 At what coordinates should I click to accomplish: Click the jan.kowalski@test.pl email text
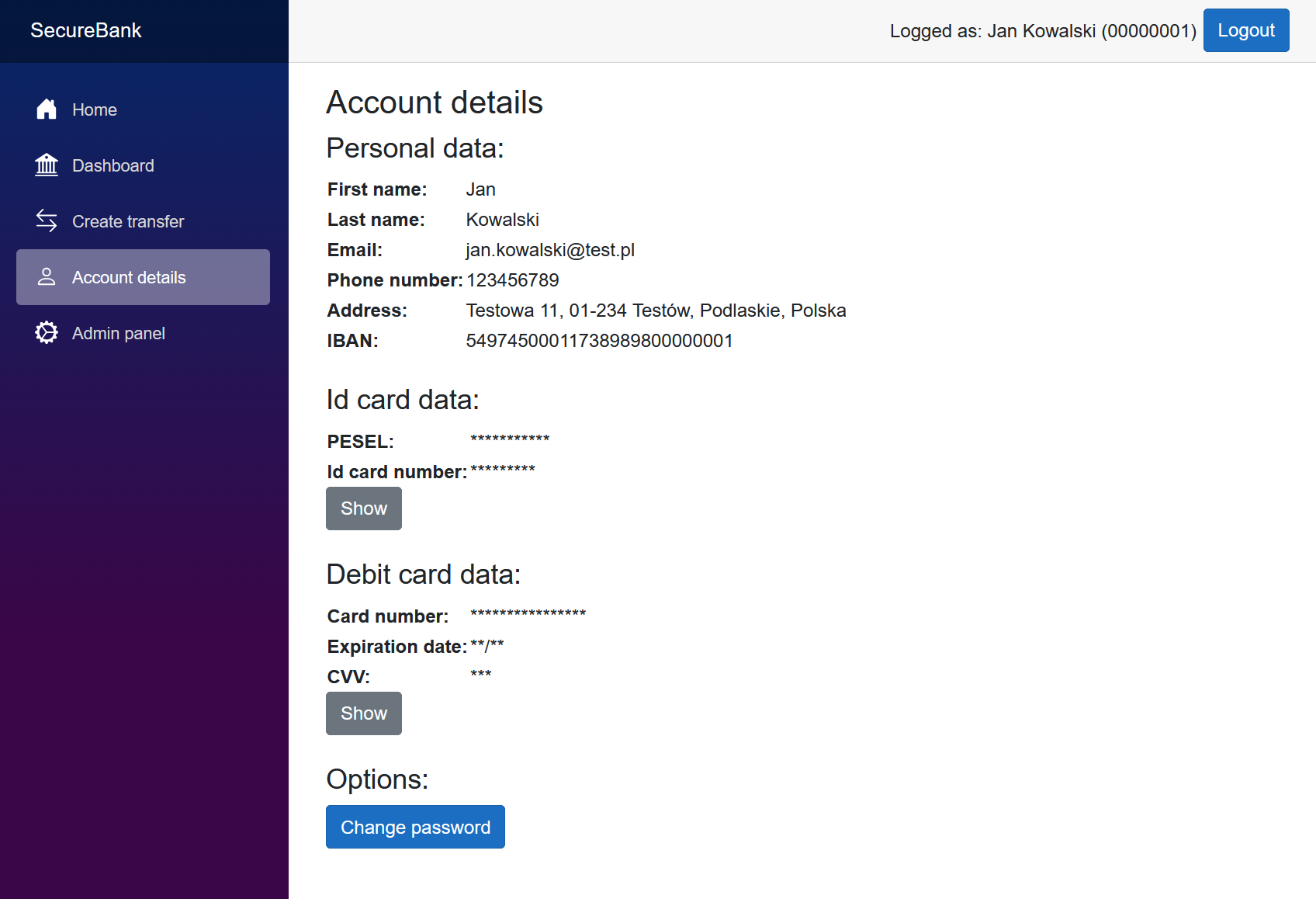[550, 250]
